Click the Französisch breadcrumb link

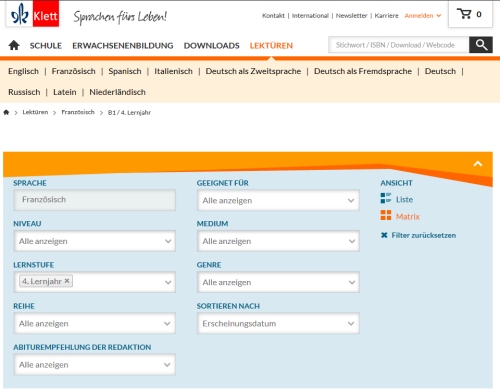click(x=78, y=112)
